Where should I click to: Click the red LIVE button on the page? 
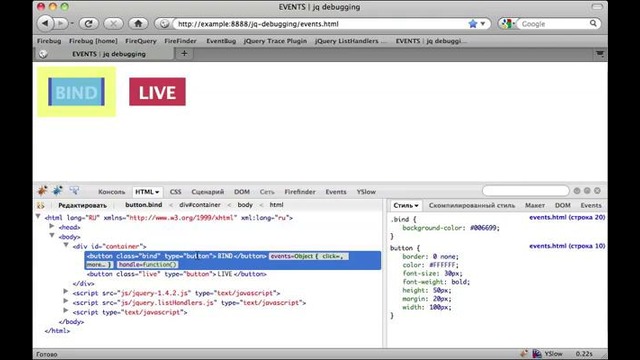pos(158,92)
